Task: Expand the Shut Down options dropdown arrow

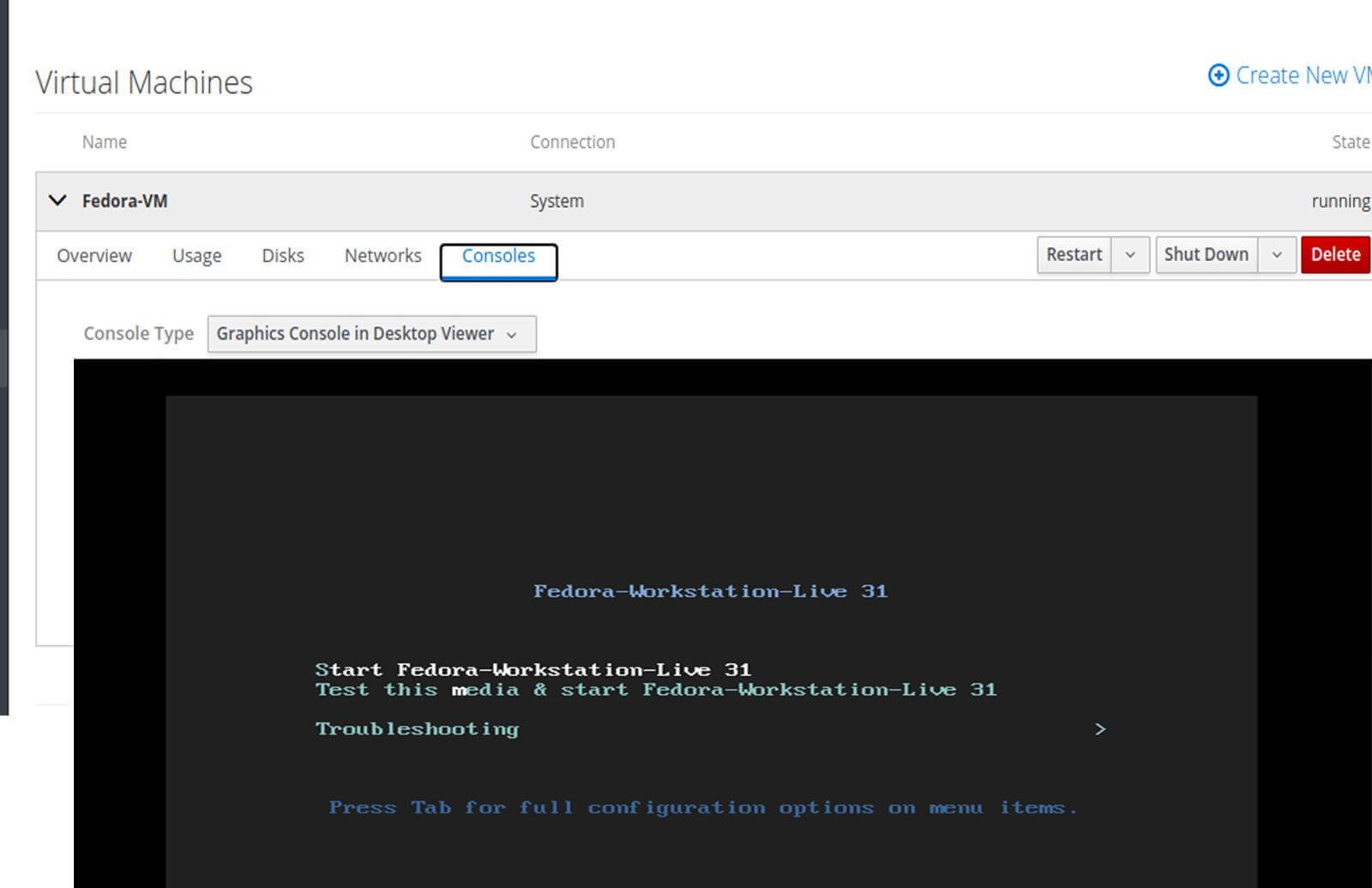Action: pos(1277,255)
